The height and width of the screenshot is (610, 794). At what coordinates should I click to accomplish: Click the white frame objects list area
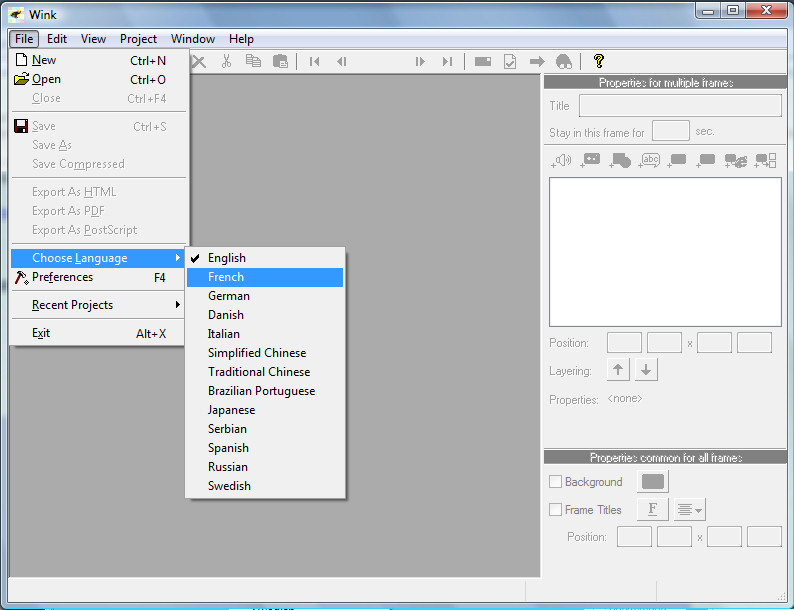(665, 252)
